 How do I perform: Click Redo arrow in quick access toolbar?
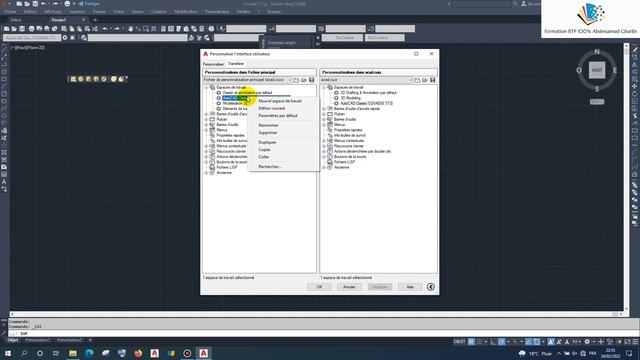(x=55, y=4)
